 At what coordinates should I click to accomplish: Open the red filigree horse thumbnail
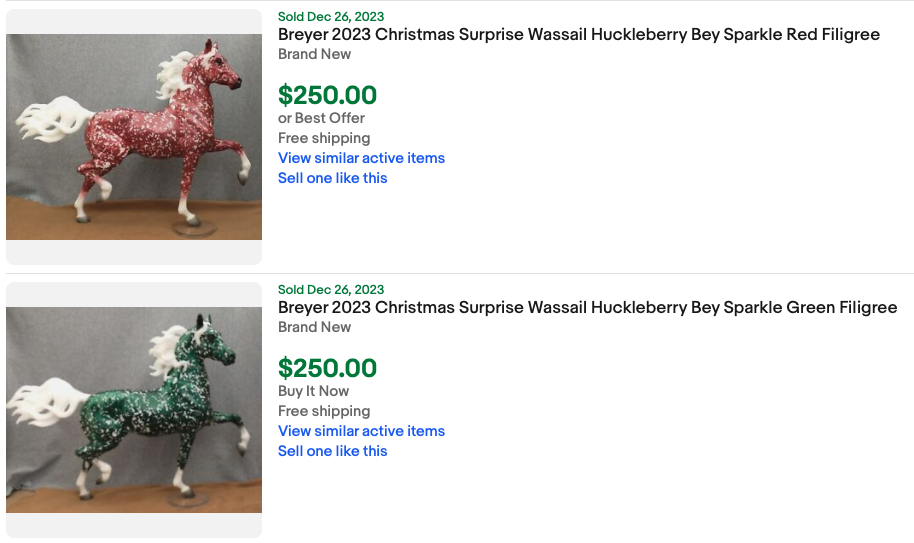click(134, 137)
